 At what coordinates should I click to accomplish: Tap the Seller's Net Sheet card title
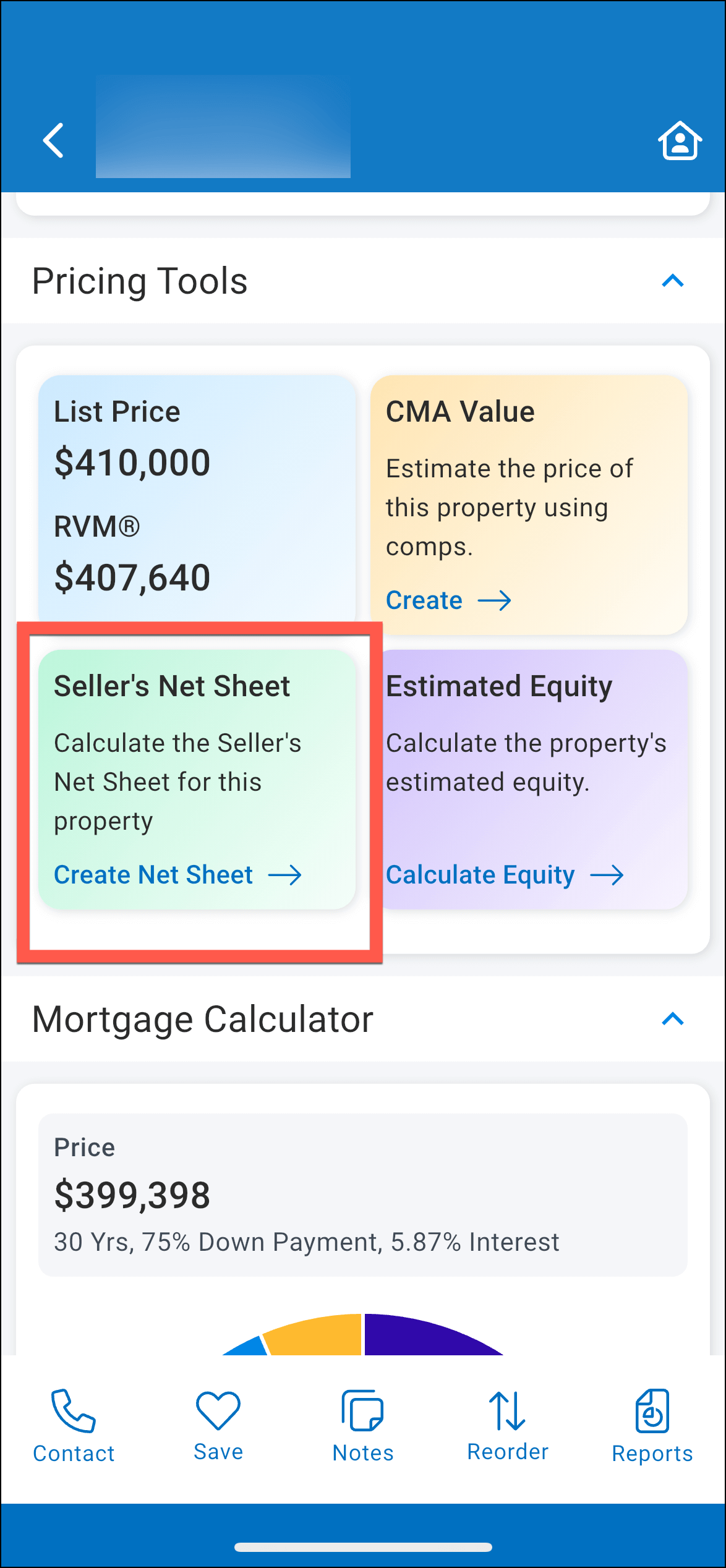172,686
